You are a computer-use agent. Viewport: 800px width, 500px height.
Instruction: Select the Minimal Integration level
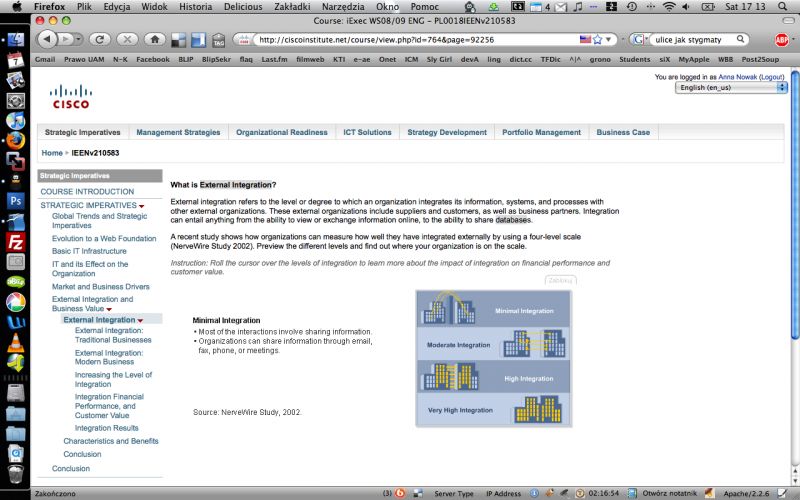[x=493, y=309]
